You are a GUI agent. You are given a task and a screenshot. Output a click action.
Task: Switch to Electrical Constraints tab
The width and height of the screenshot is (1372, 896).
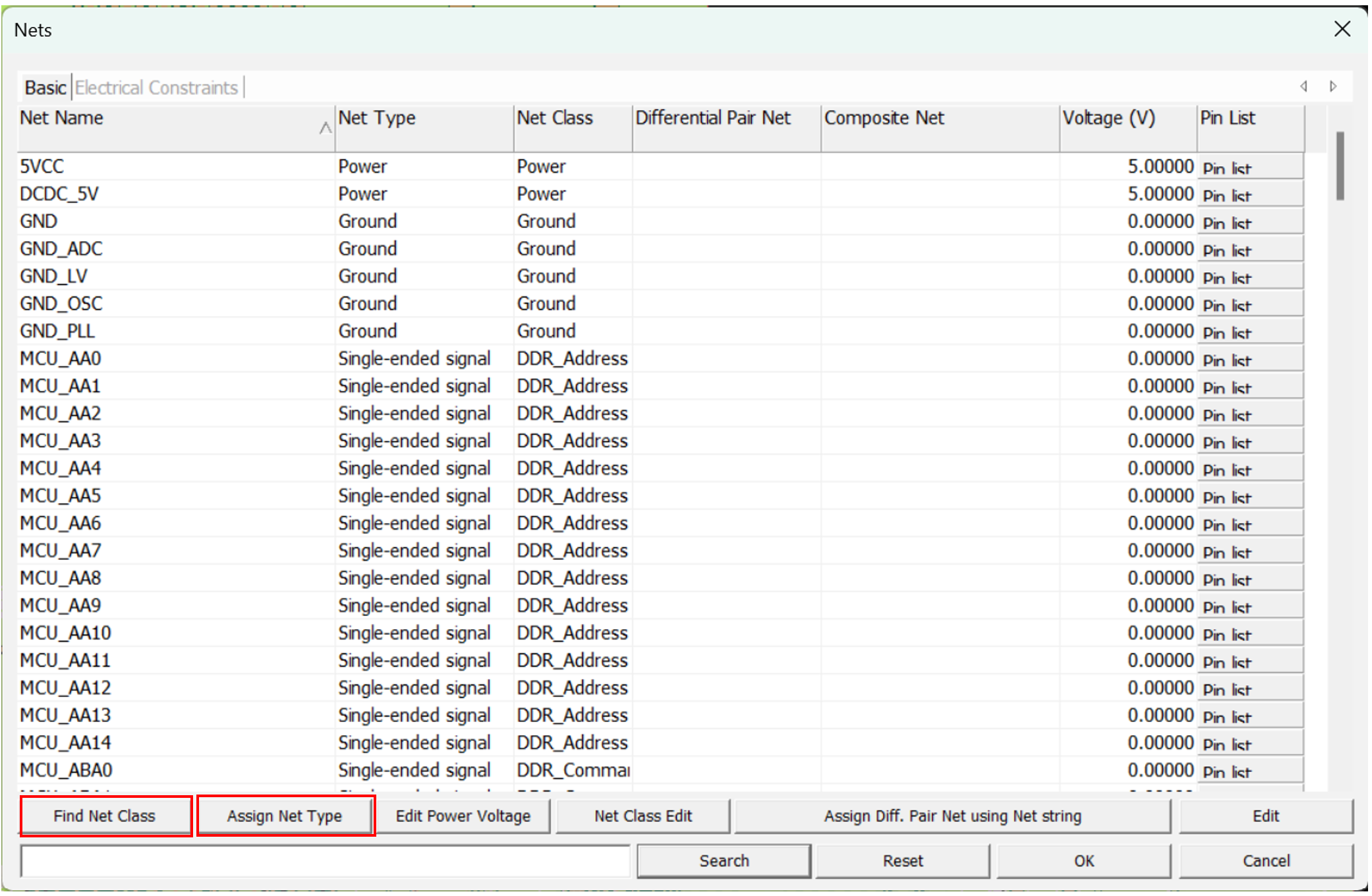coord(156,88)
